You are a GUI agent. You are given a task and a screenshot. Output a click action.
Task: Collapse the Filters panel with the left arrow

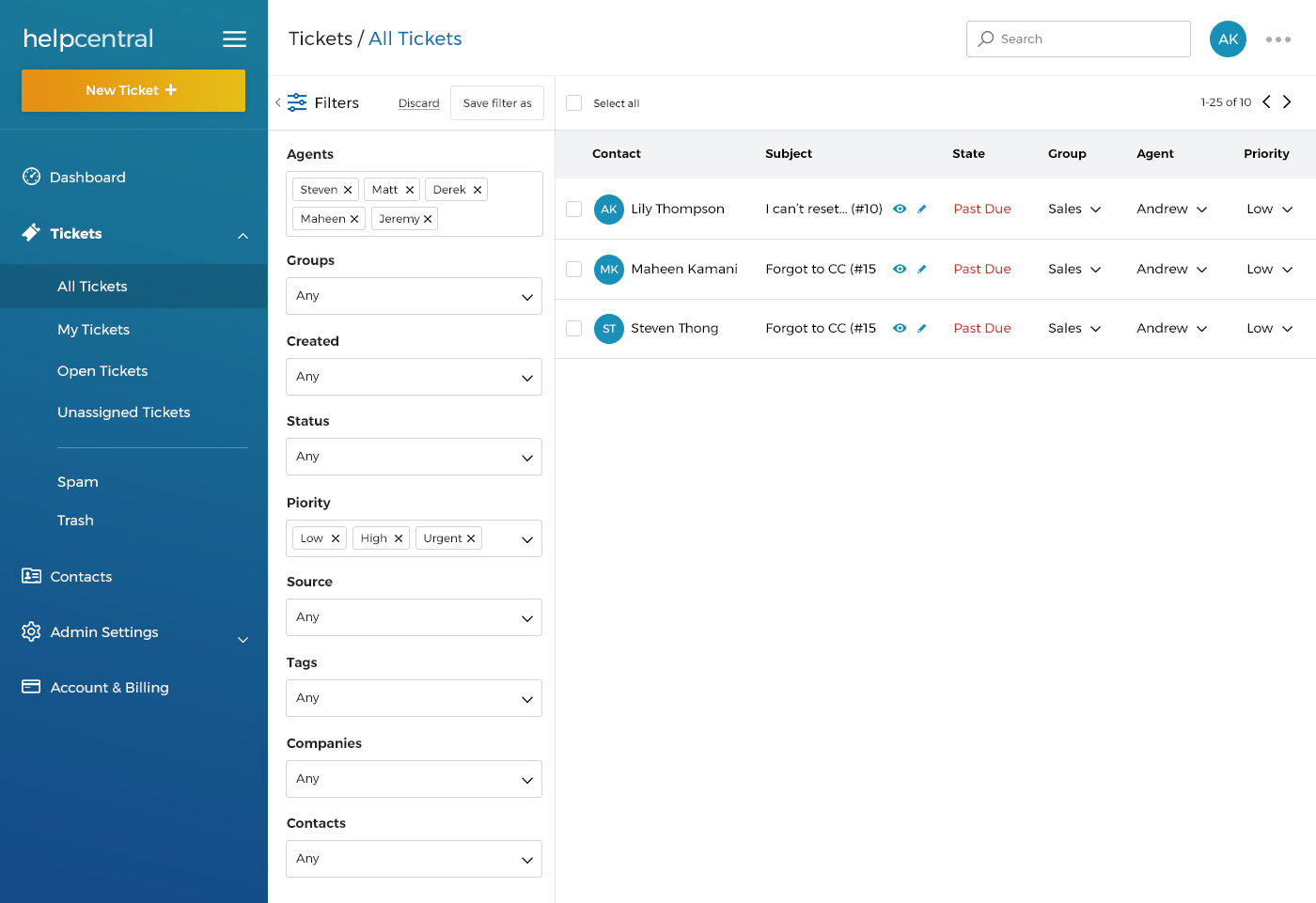pyautogui.click(x=278, y=102)
